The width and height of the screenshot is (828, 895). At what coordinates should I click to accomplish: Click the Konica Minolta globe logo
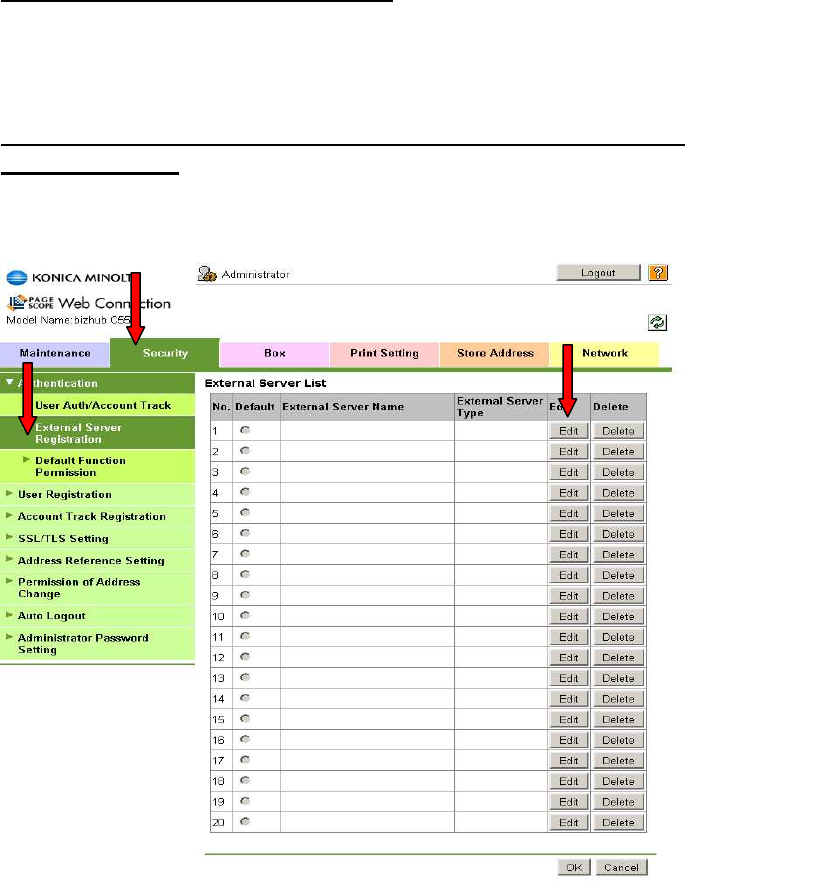[17, 278]
